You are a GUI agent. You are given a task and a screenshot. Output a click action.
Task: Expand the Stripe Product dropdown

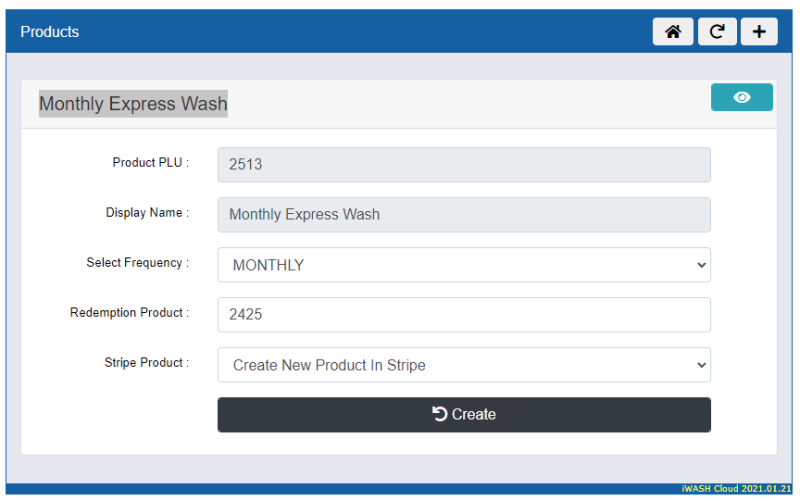point(463,365)
